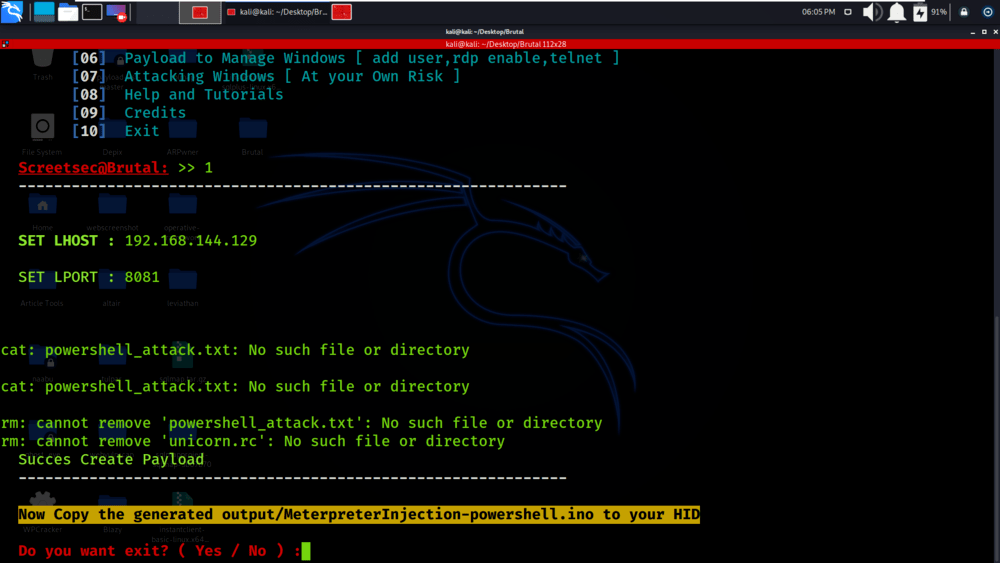
Task: Click menu line 08 Help and Tutorials
Action: tap(177, 94)
